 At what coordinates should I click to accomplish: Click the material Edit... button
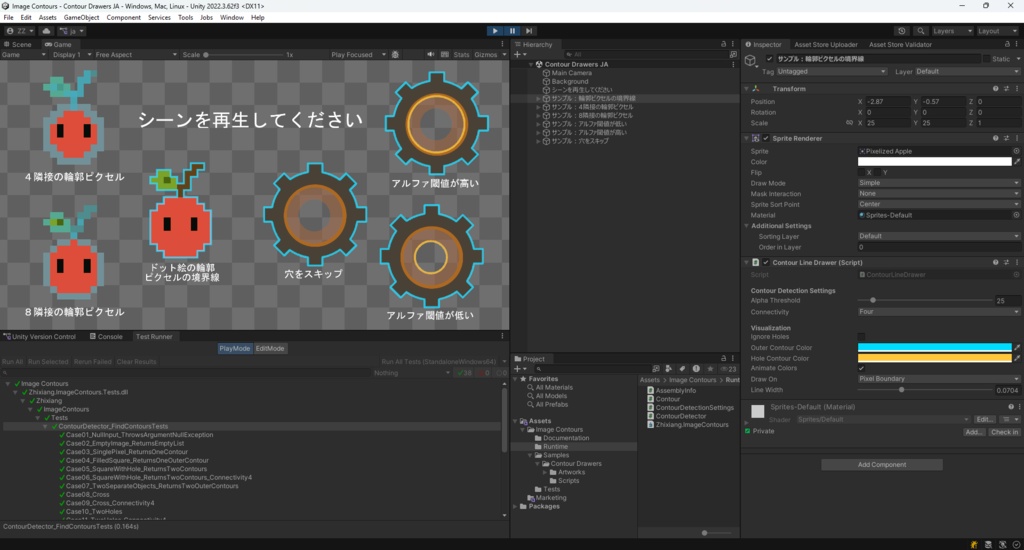point(985,419)
